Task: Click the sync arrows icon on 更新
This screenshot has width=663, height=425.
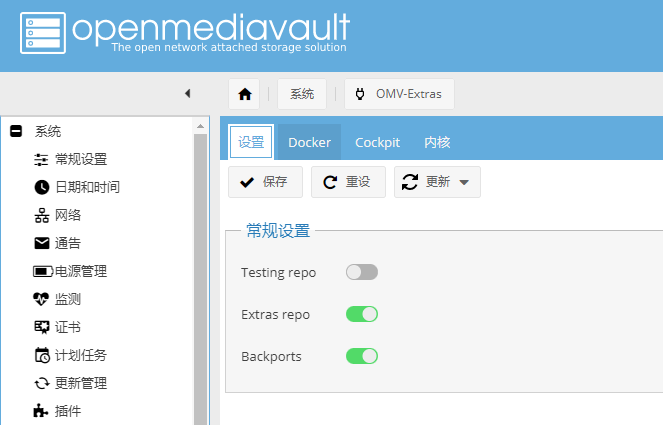Action: [410, 182]
